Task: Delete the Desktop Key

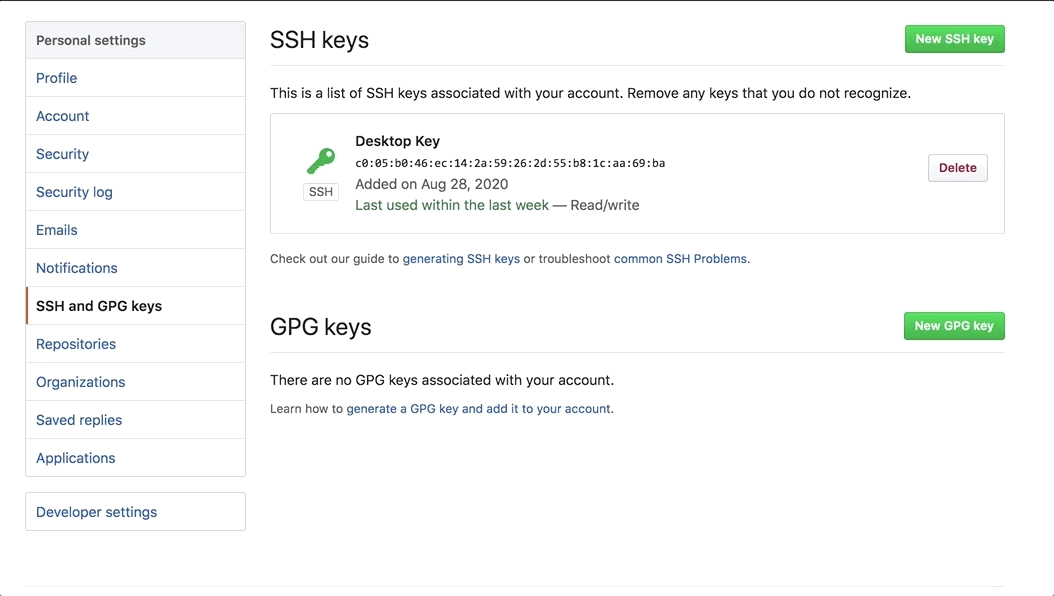Action: 957,168
